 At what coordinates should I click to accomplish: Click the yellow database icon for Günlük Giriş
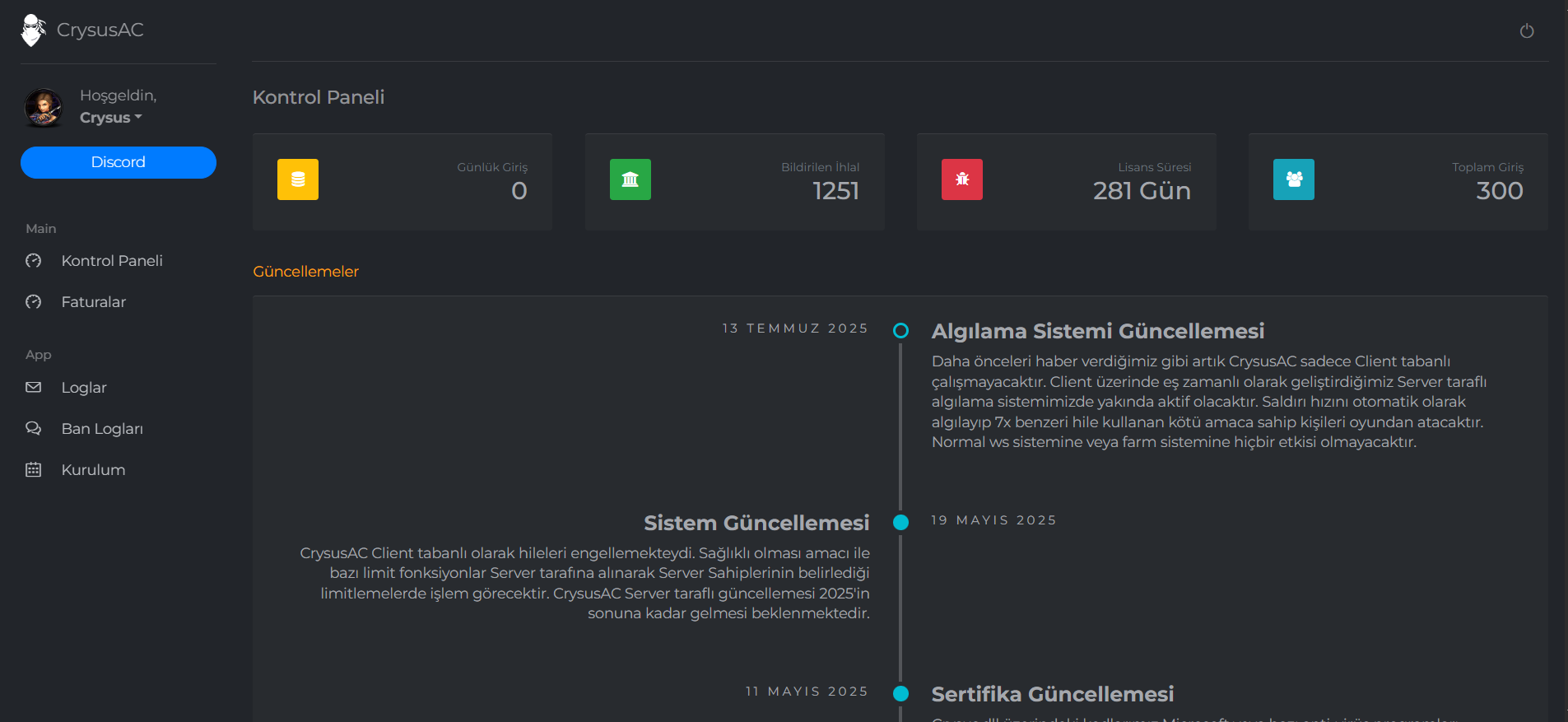click(x=298, y=179)
